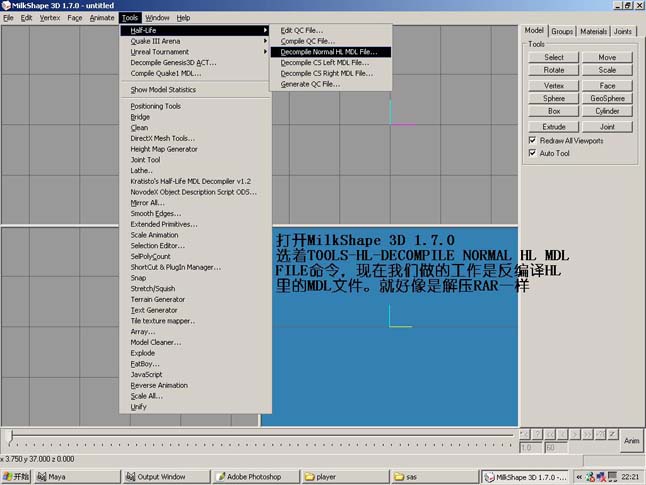Click the animation timeline slider handle

(12, 435)
